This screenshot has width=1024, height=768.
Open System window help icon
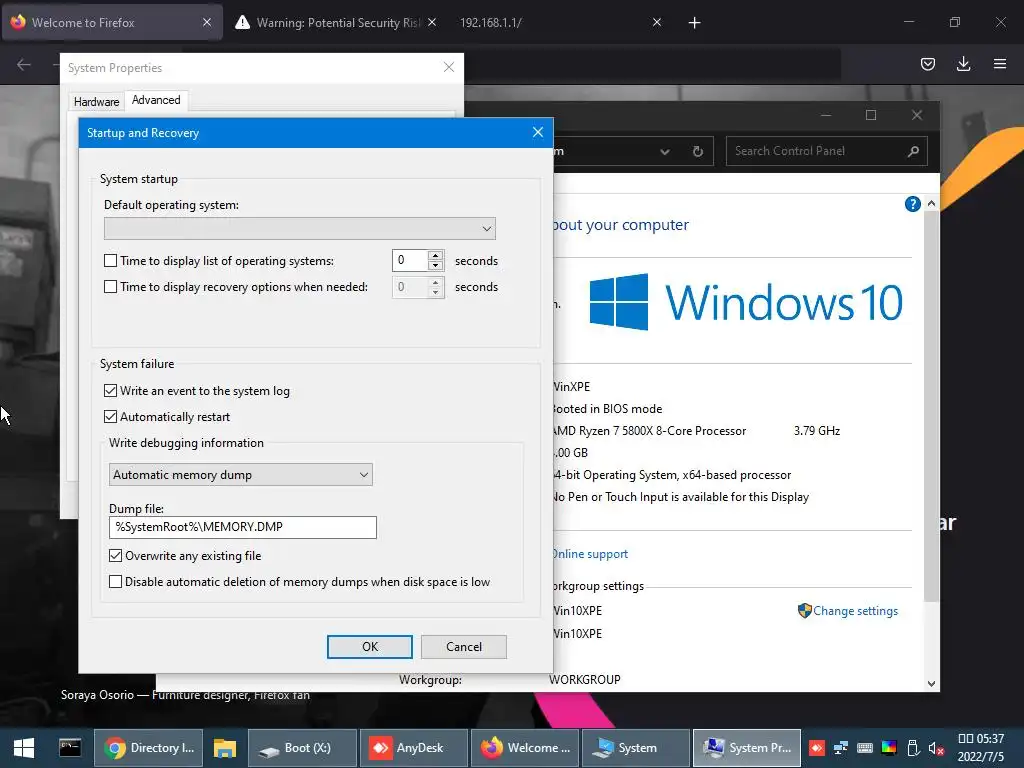pyautogui.click(x=912, y=204)
